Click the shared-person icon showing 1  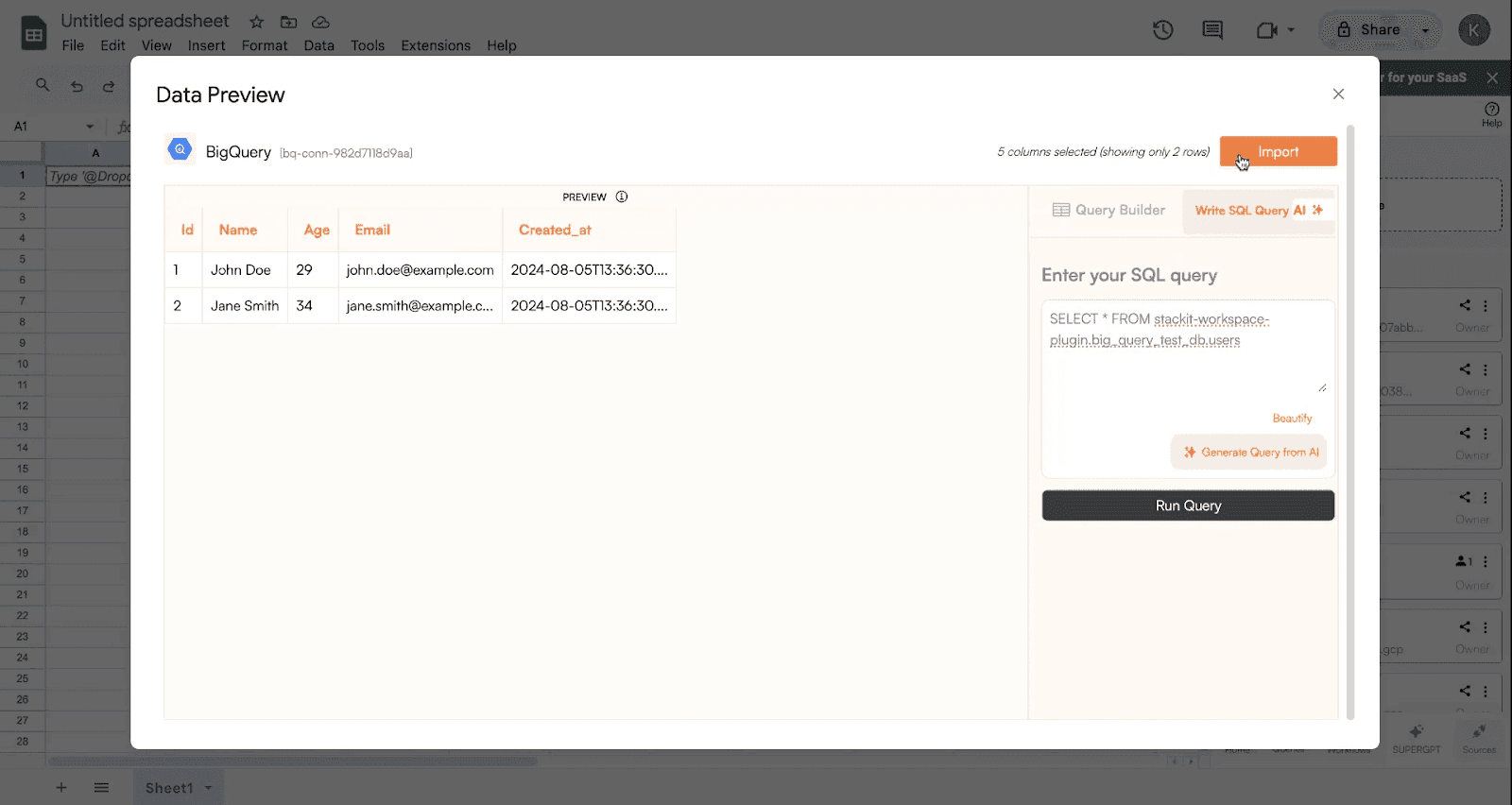1465,561
